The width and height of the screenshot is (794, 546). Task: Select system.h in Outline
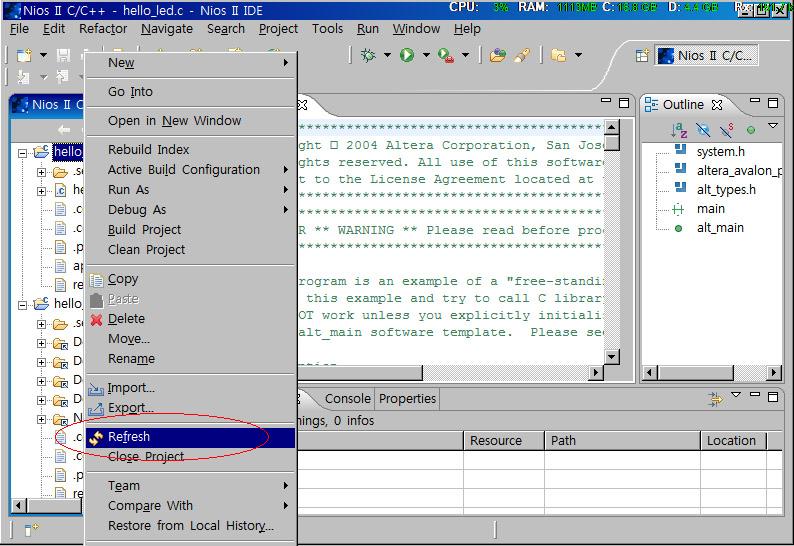[720, 152]
